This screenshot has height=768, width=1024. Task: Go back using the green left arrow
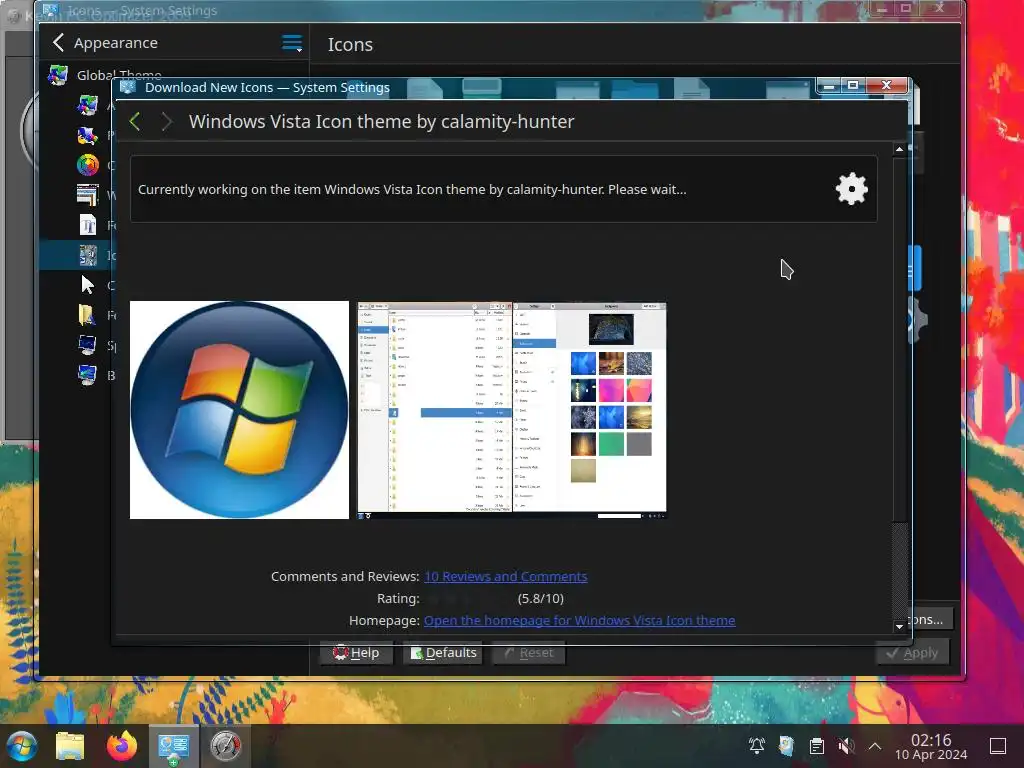[x=135, y=121]
